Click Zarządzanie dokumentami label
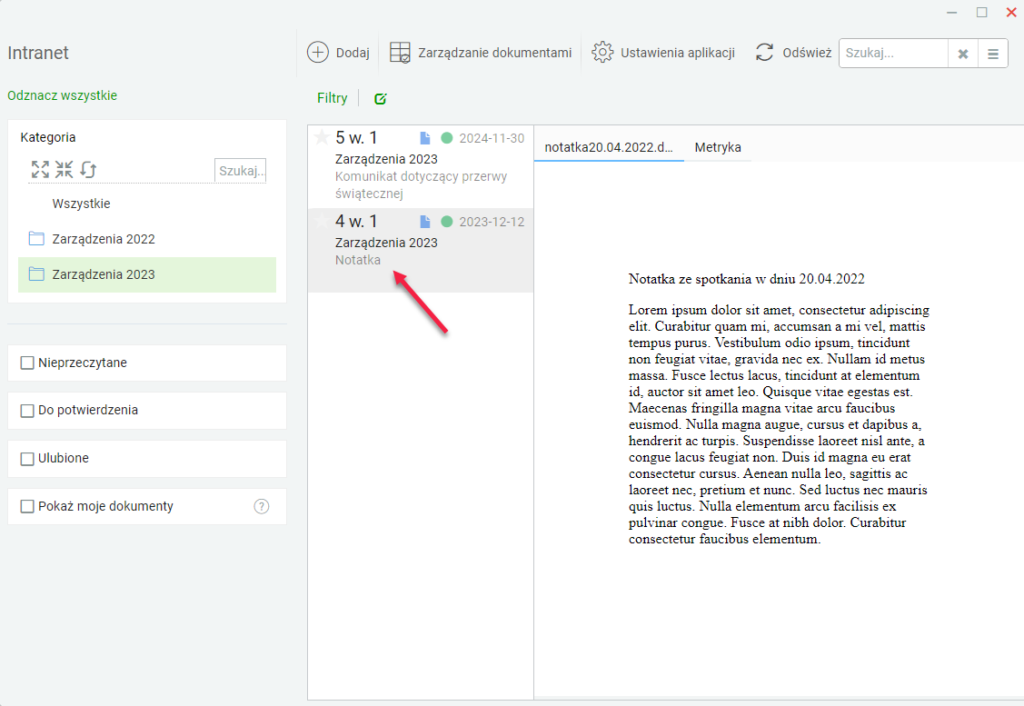The image size is (1024, 706). click(x=495, y=53)
